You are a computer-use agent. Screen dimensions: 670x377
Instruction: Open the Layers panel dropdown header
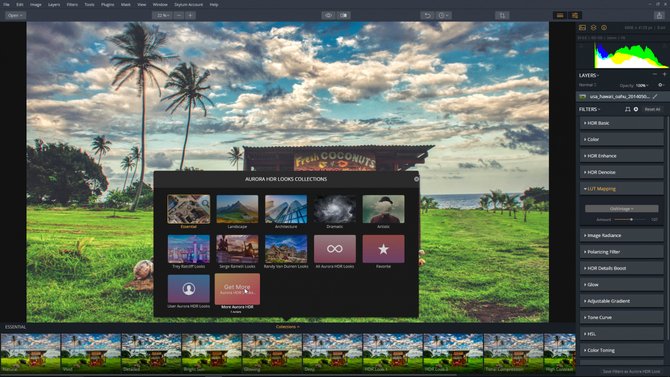(589, 75)
